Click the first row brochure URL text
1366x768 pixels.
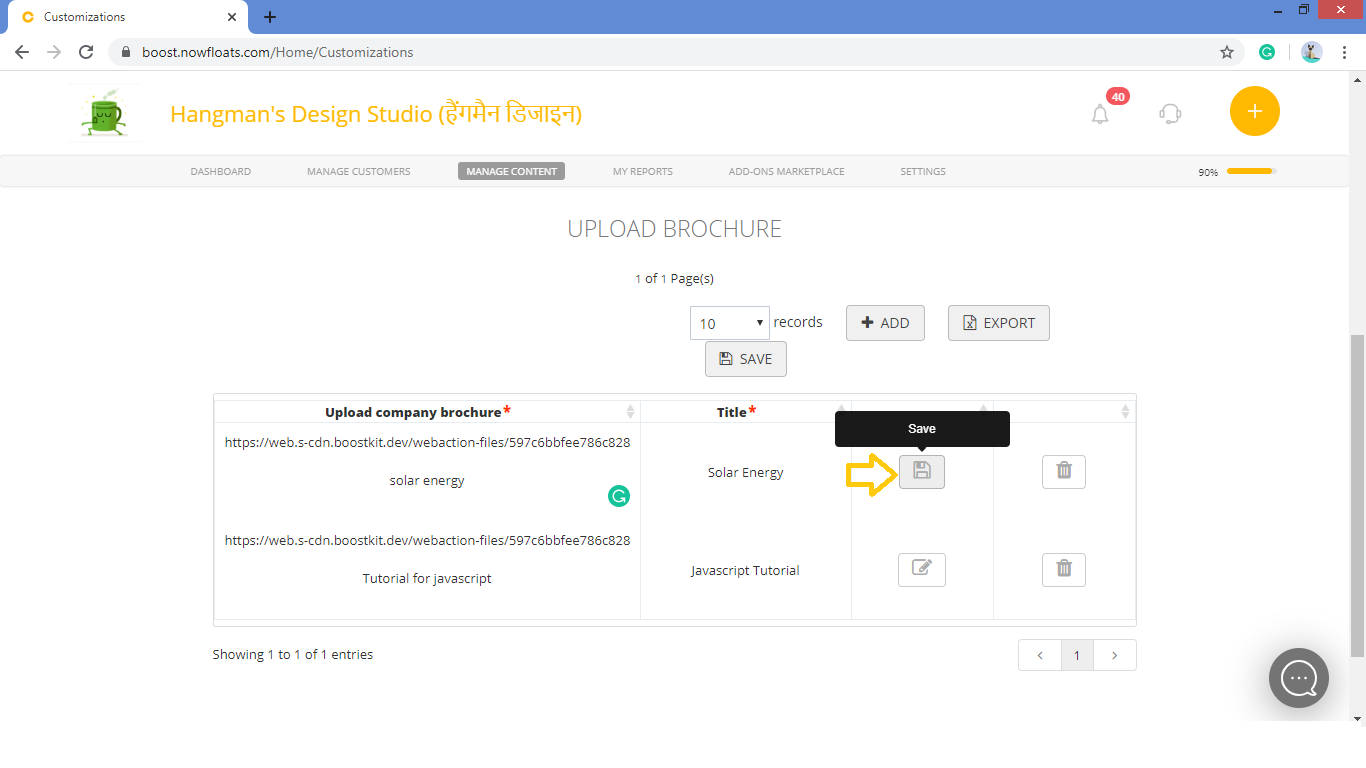(x=427, y=442)
